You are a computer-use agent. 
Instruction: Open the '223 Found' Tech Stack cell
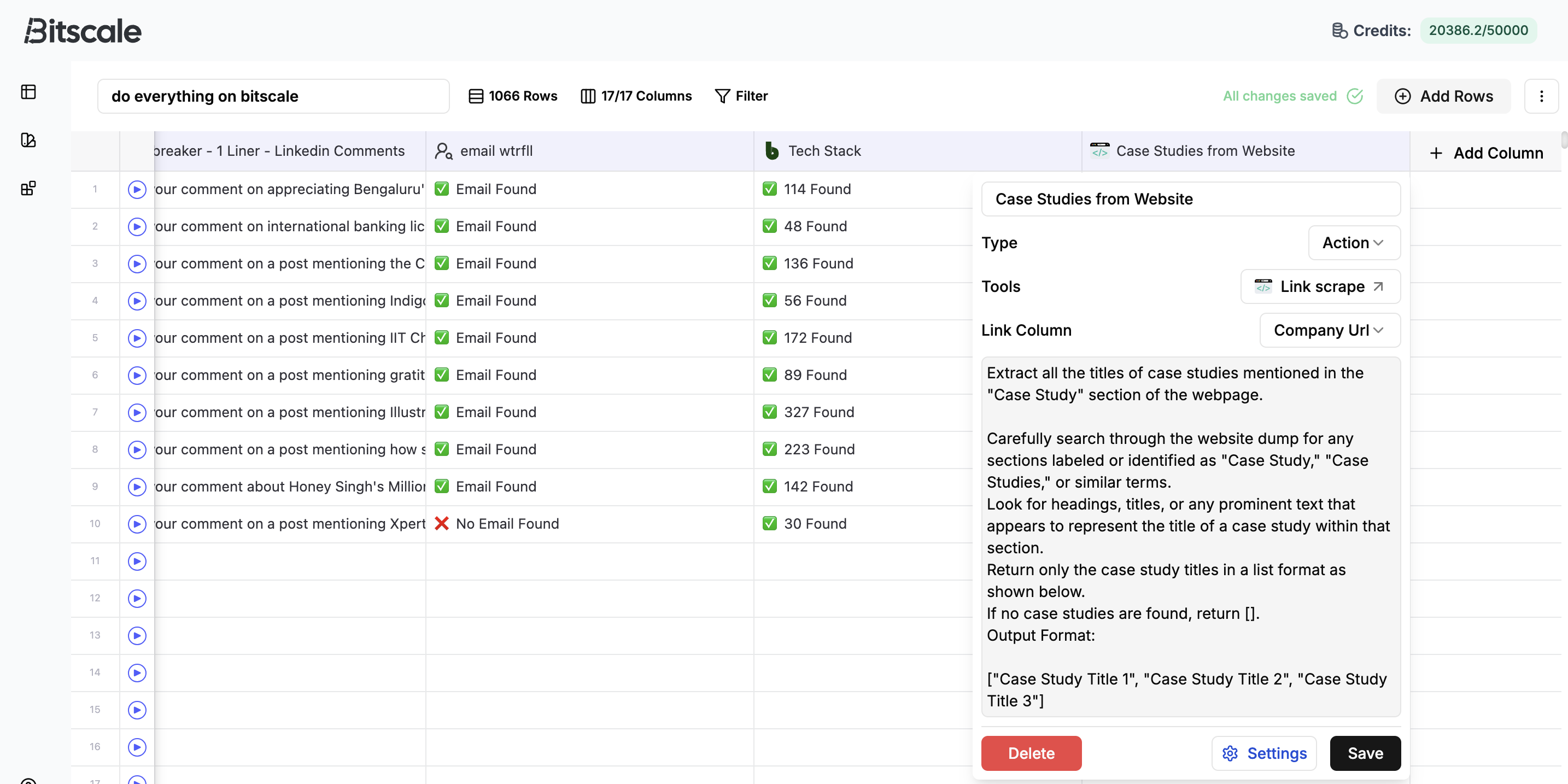point(863,450)
